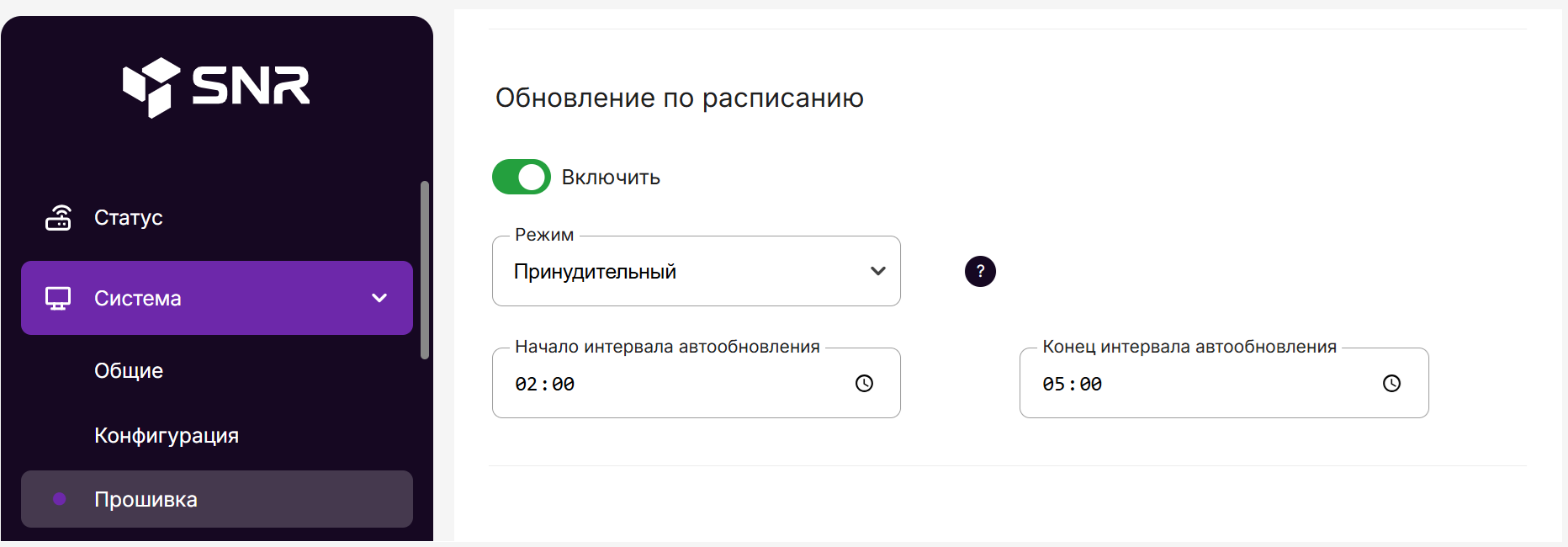Open the clock picker for start interval
Image resolution: width=1568 pixels, height=547 pixels.
pyautogui.click(x=864, y=384)
